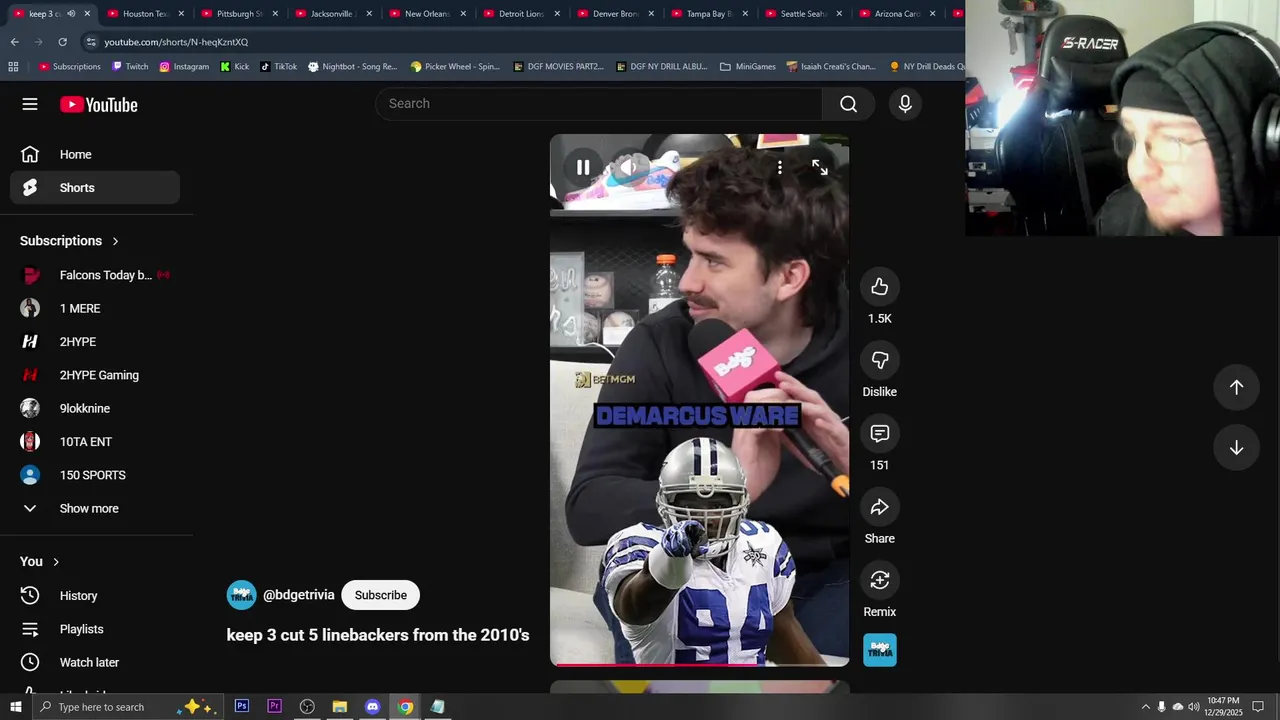The image size is (1280, 720).
Task: Open the Kick bookmark
Action: (x=235, y=67)
